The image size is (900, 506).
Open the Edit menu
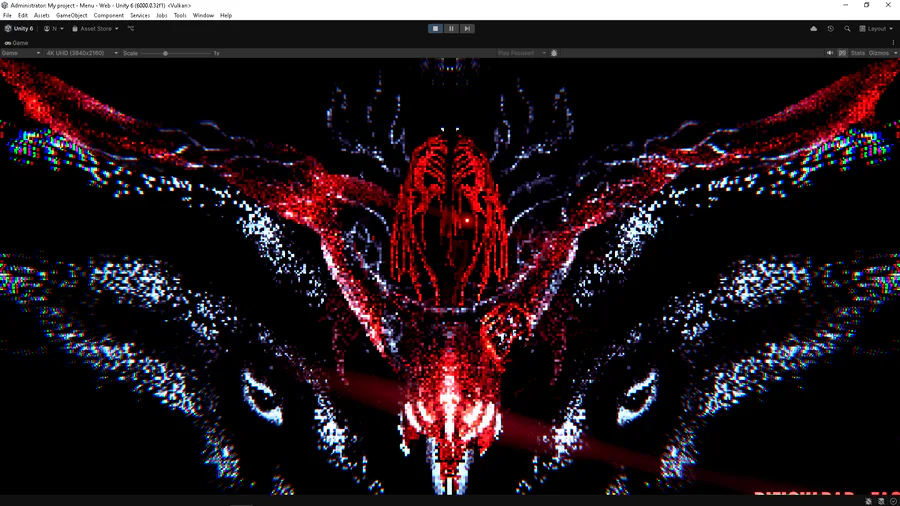point(22,15)
